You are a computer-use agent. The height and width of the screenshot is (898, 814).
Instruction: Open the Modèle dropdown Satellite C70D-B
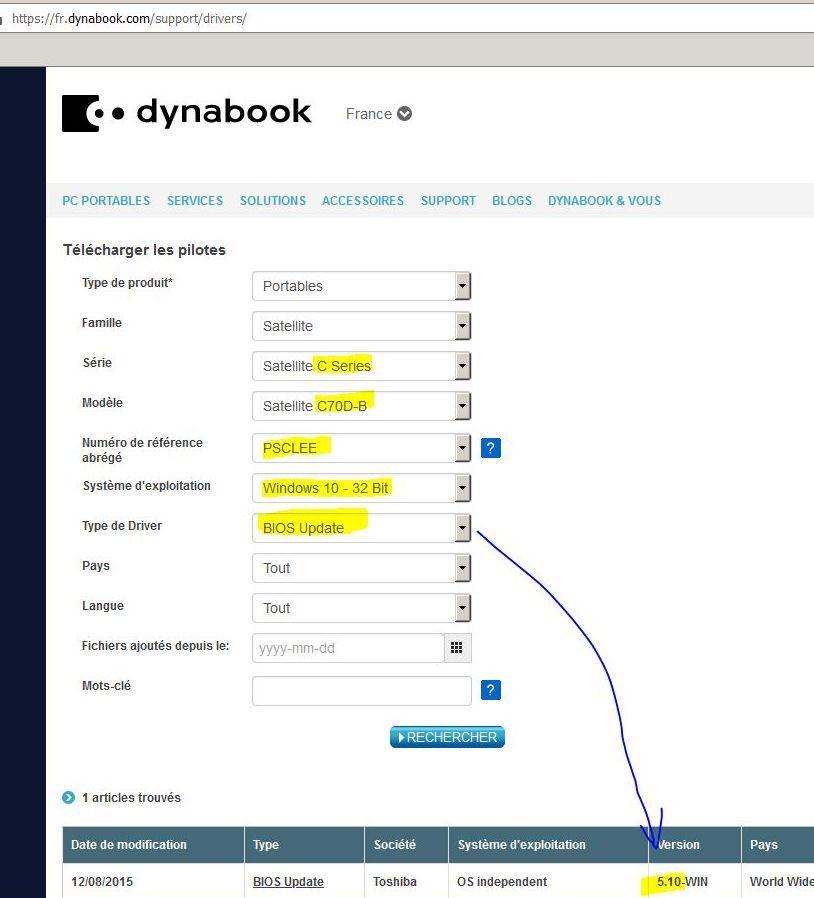tap(361, 406)
